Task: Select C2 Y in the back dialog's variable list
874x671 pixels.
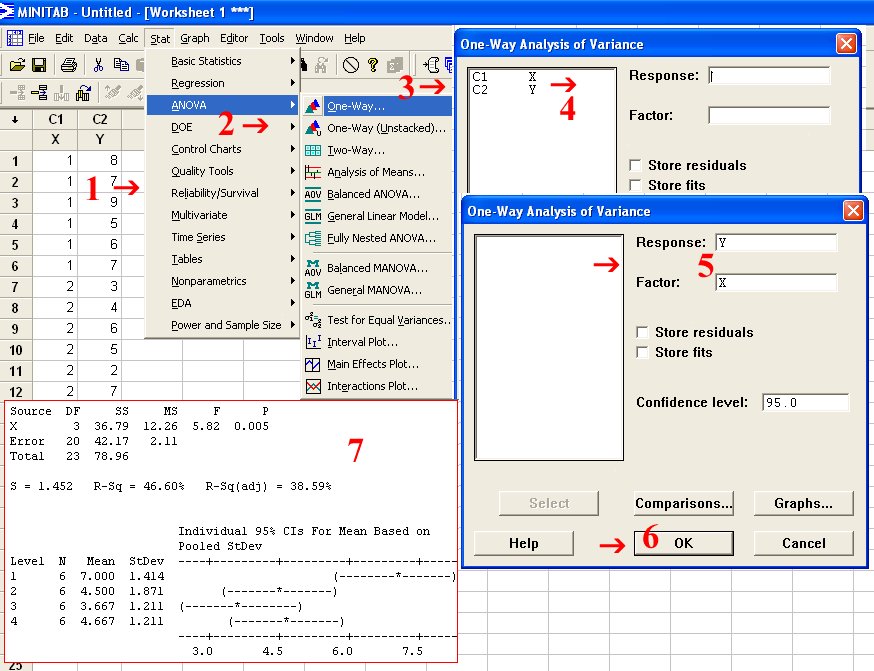Action: pos(504,90)
